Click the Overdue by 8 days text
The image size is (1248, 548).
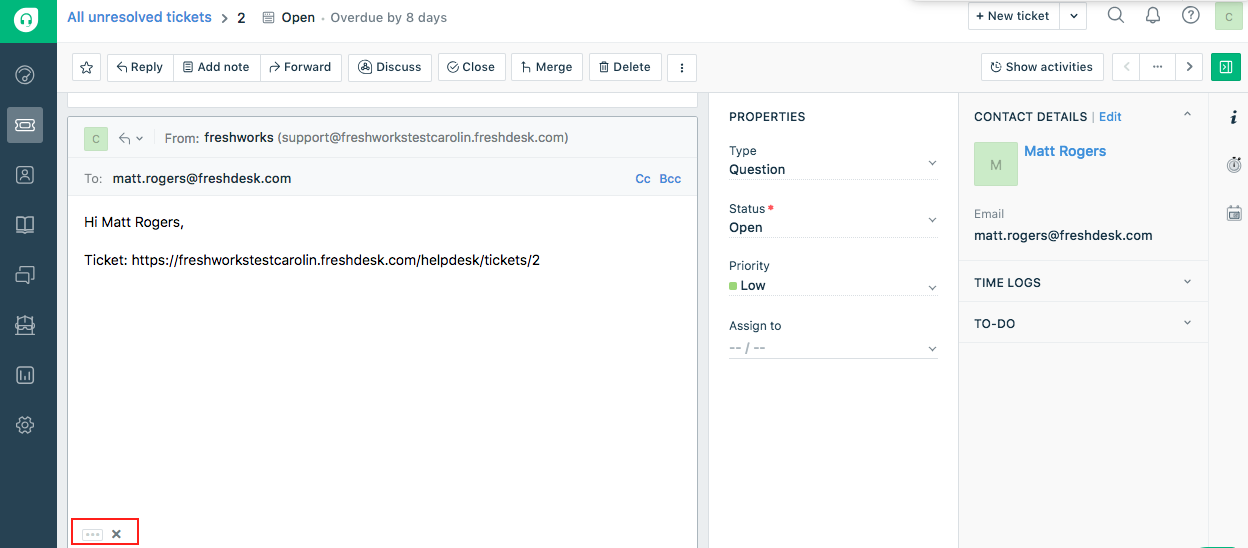coord(389,18)
